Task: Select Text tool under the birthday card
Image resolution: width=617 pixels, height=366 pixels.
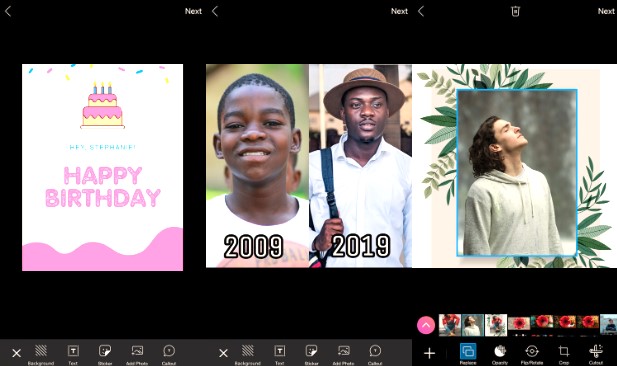Action: click(73, 354)
